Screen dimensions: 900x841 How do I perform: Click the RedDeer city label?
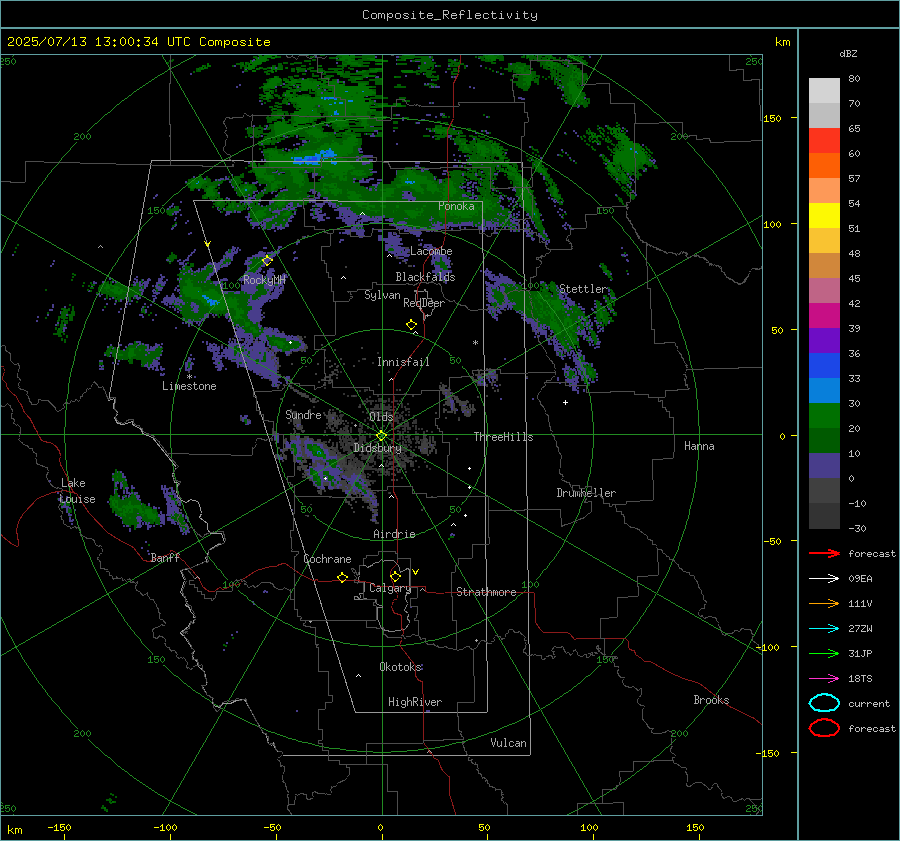pos(424,303)
